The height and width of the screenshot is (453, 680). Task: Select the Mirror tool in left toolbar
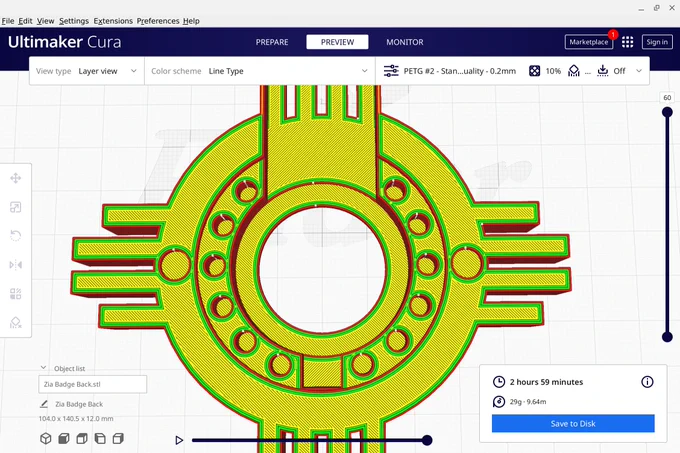(16, 265)
